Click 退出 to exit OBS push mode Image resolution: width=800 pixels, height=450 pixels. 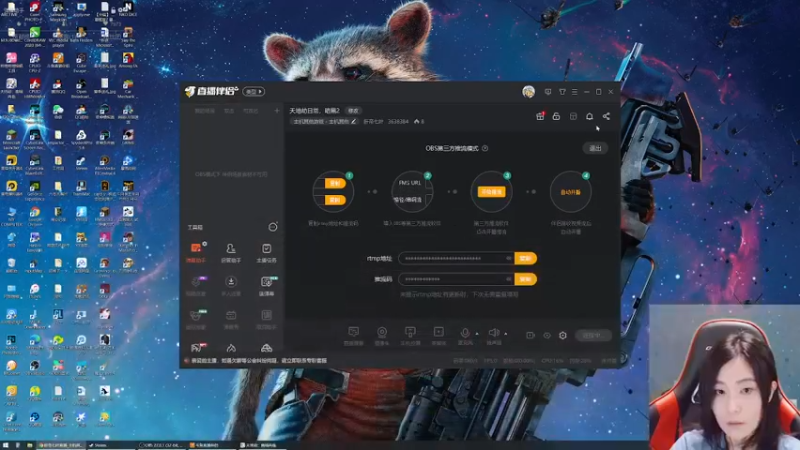[x=595, y=148]
